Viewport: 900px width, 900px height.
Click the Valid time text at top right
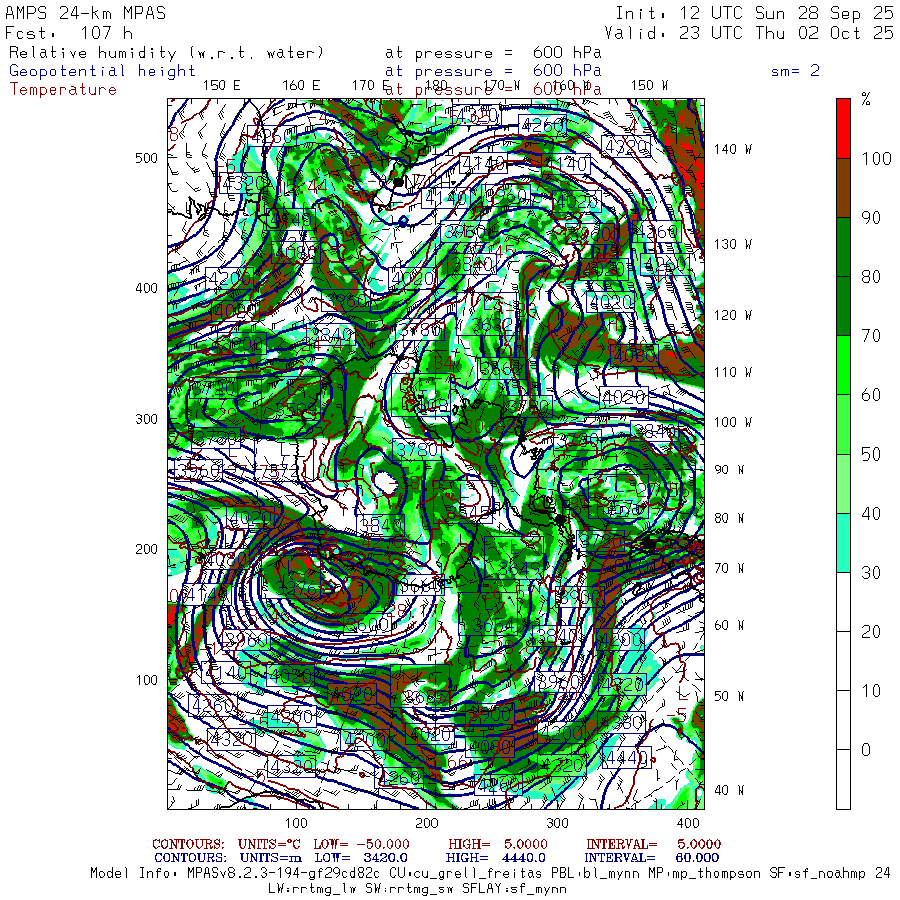749,33
